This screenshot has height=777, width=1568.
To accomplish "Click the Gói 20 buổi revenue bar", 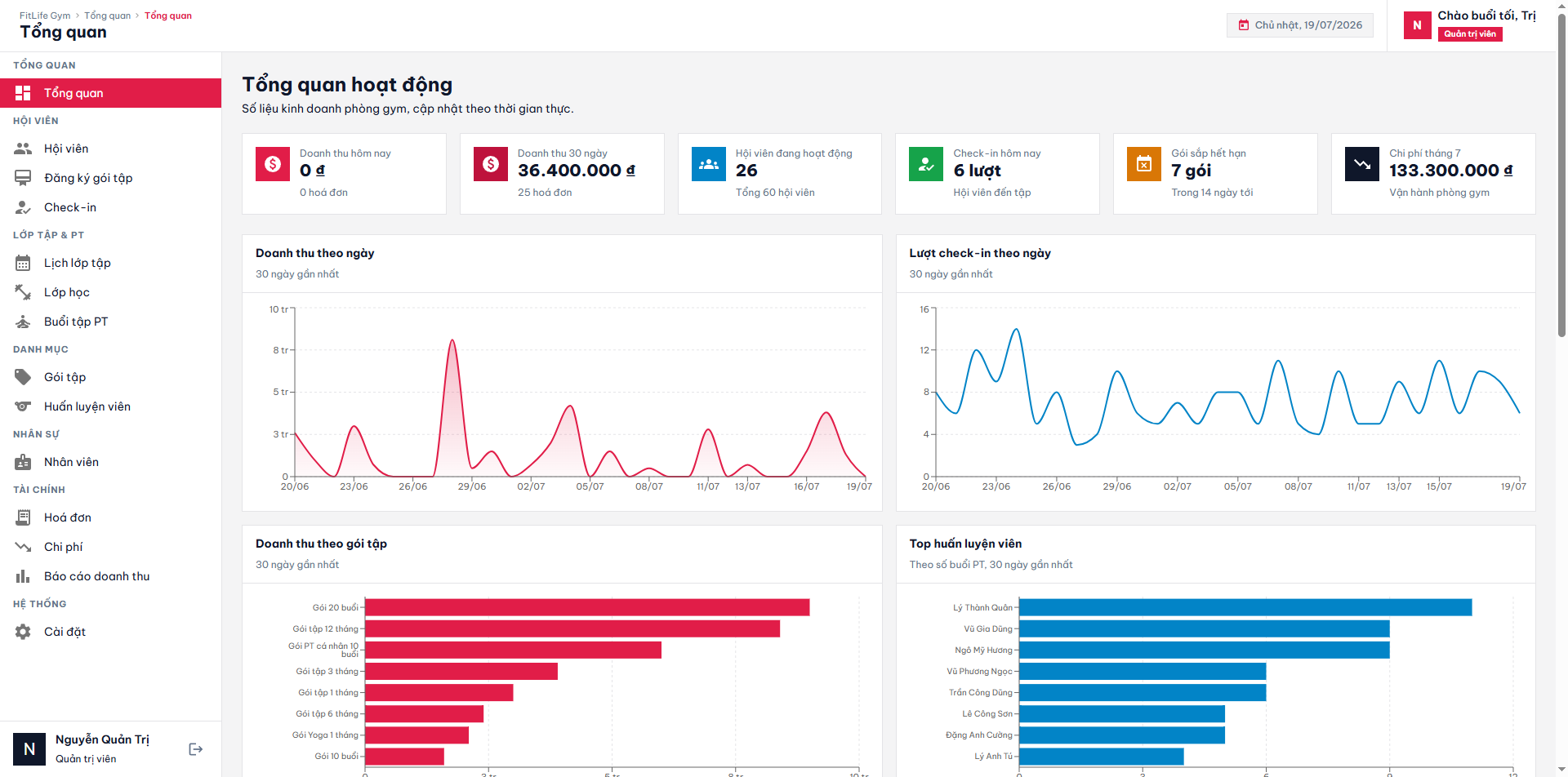I will 587,607.
